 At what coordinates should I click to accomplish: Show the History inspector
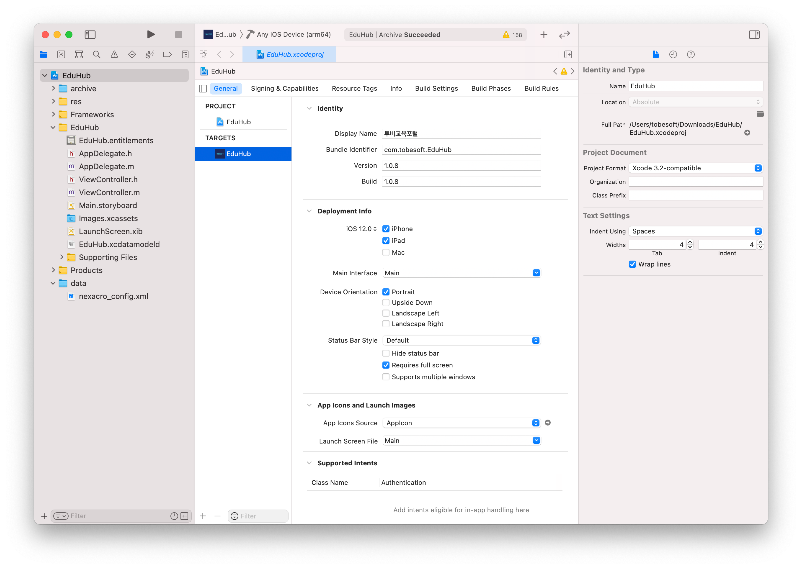coord(673,54)
